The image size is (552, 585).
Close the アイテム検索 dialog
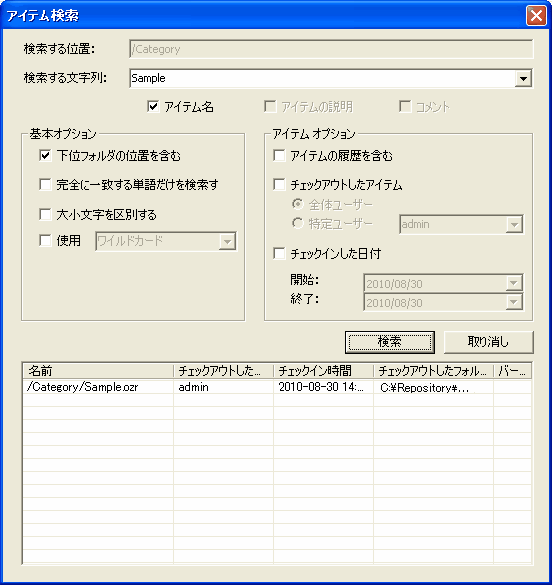[x=536, y=16]
